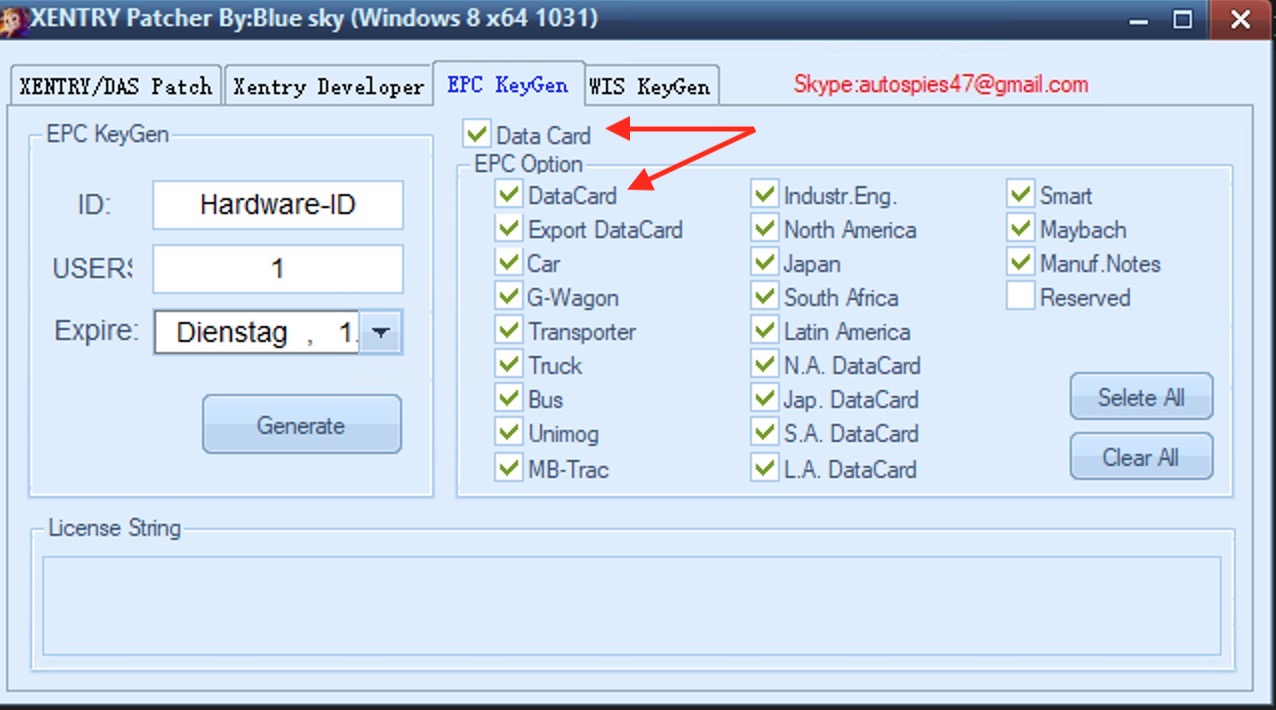Viewport: 1276px width, 710px height.
Task: Click the Hardware-ID input field
Action: pyautogui.click(x=277, y=205)
